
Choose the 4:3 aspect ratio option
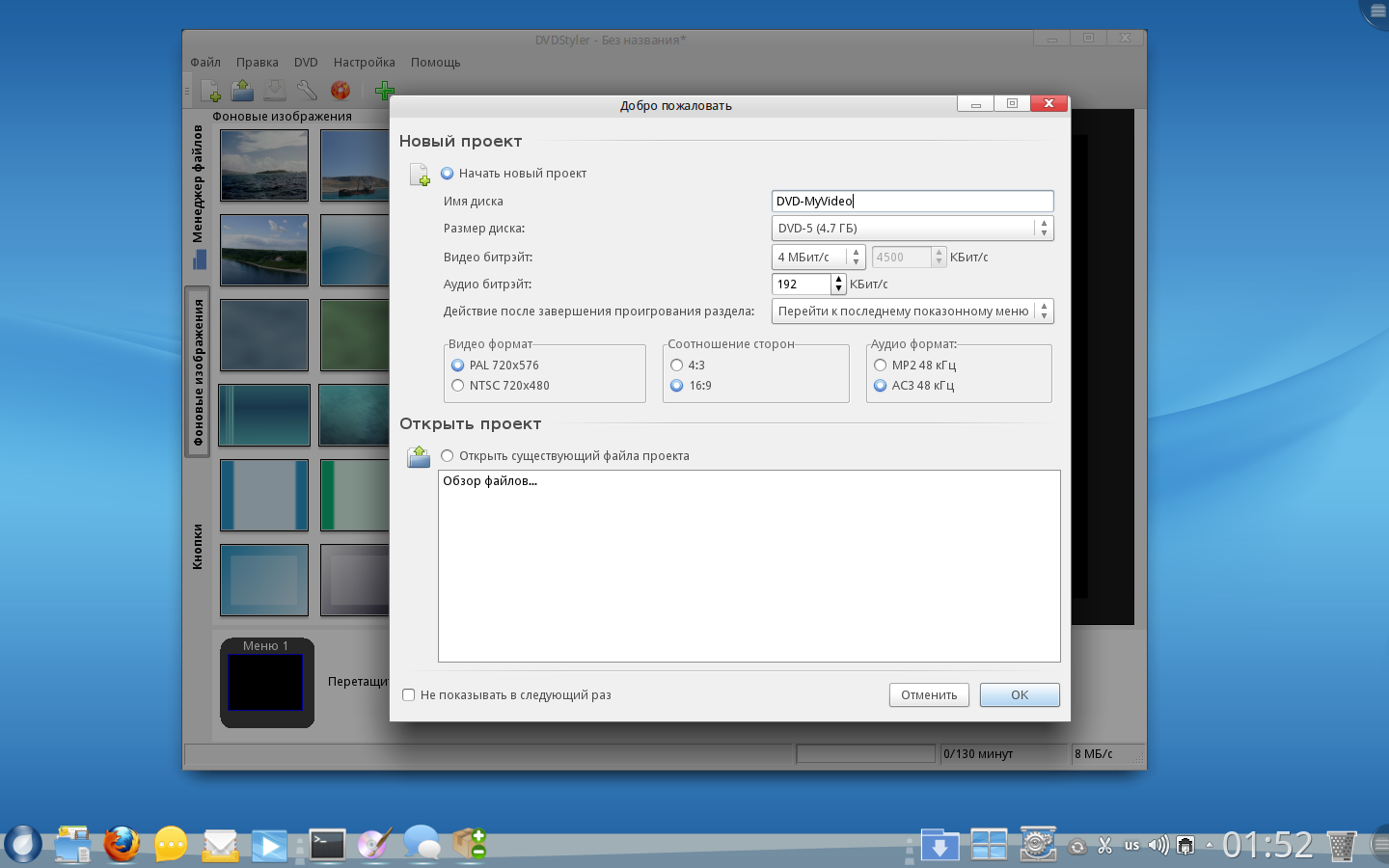(x=677, y=366)
